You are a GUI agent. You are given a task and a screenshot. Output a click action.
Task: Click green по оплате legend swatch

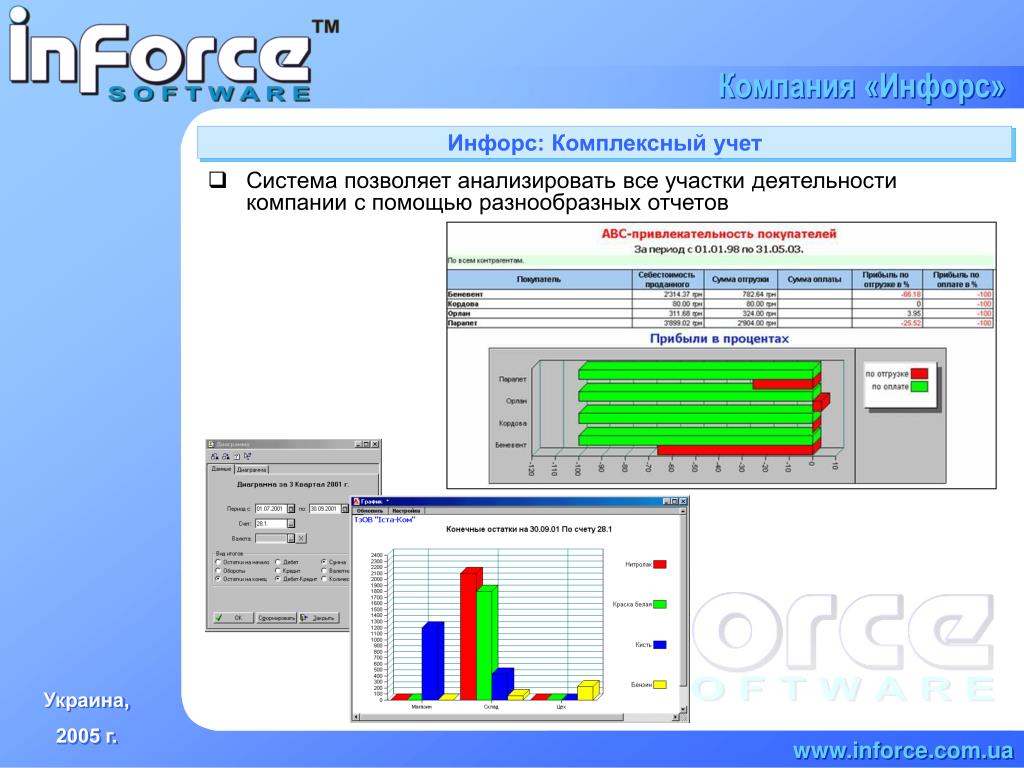coord(920,387)
